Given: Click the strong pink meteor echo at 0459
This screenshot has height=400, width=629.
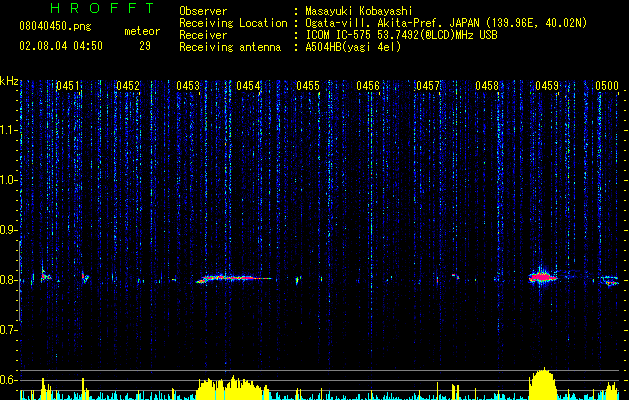Looking at the screenshot, I should coord(543,276).
